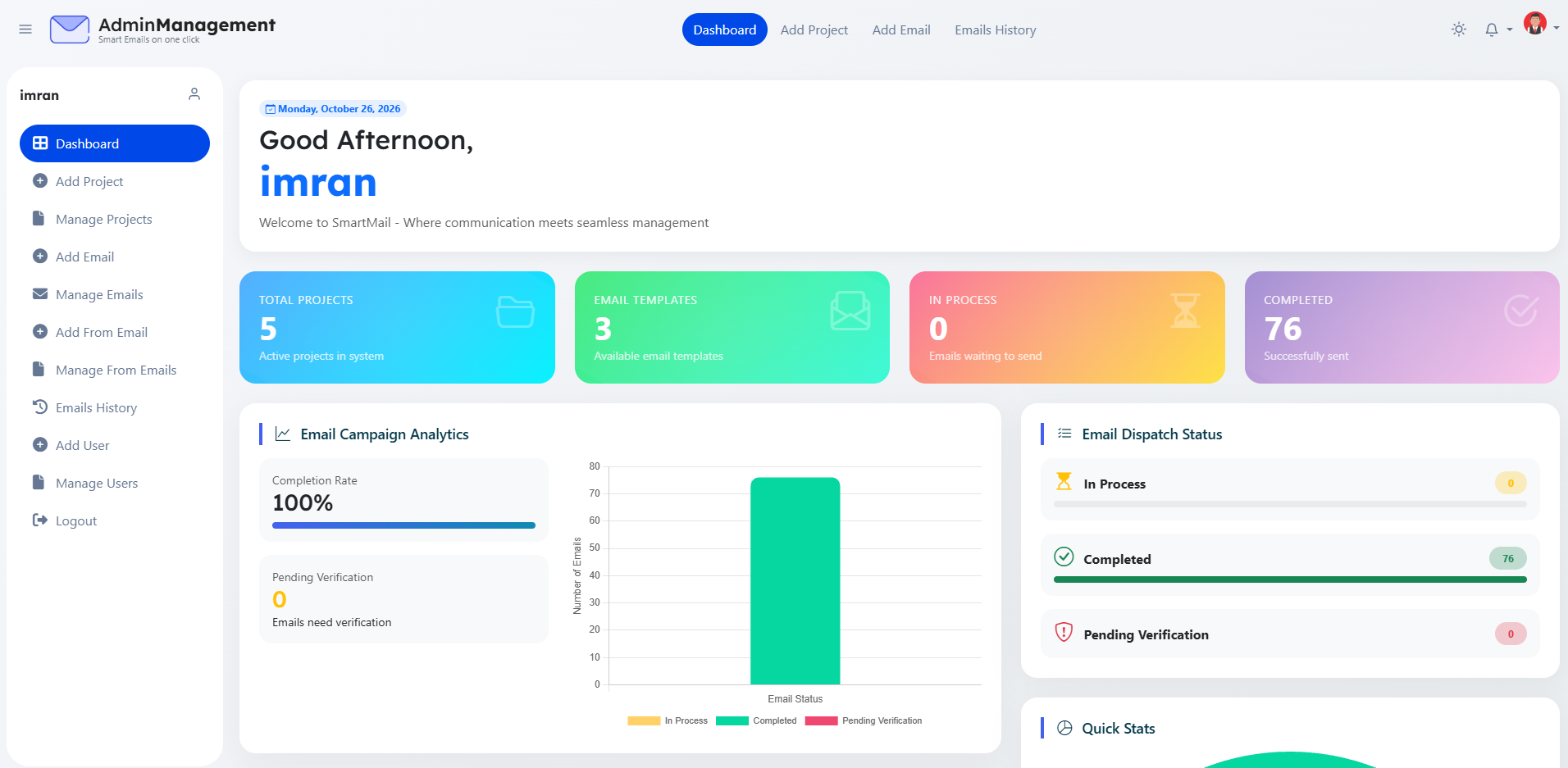
Task: Click the Completion Rate progress bar
Action: (403, 525)
